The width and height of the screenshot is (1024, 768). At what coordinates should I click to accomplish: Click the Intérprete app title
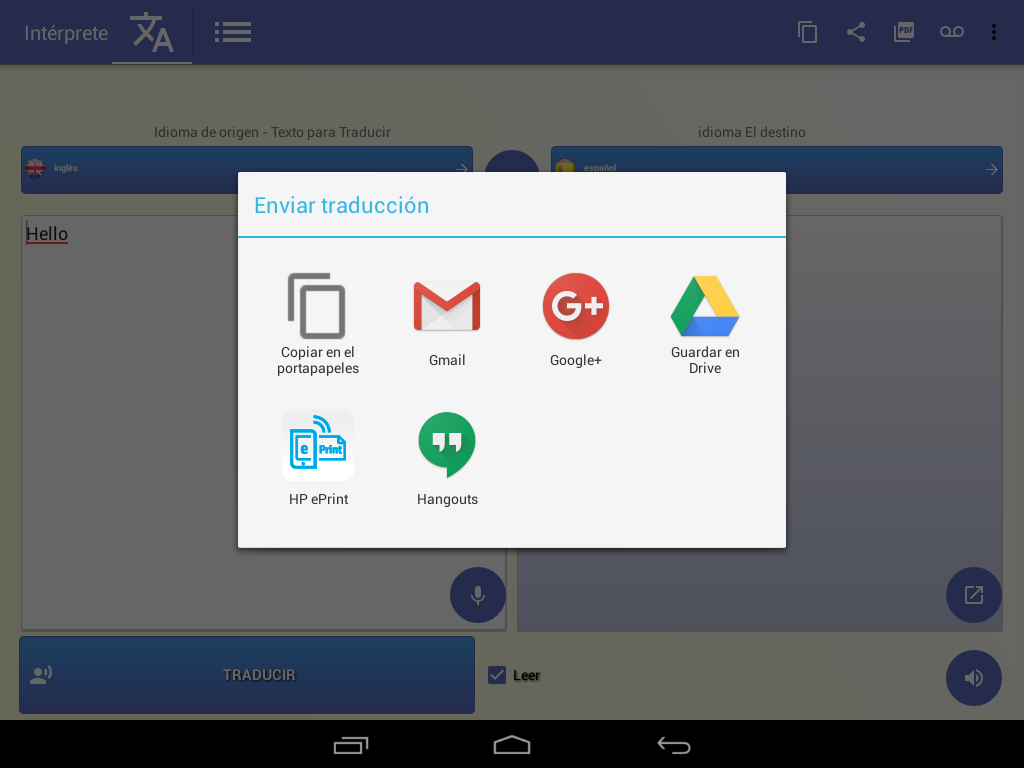click(x=66, y=33)
